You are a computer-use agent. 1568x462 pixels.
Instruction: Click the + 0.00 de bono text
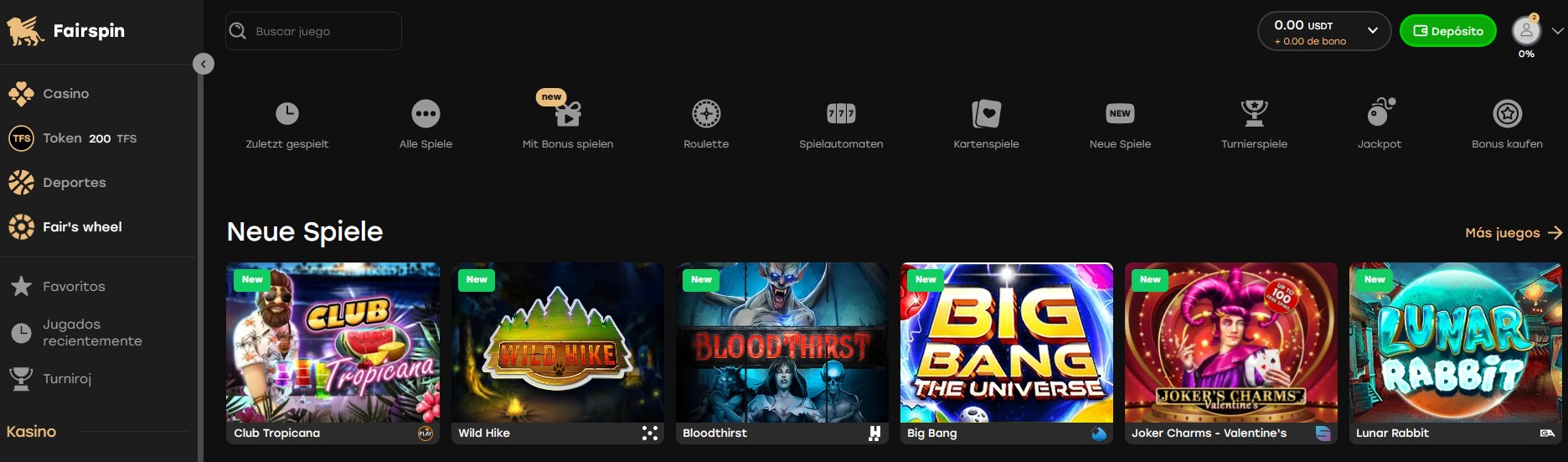click(1310, 41)
